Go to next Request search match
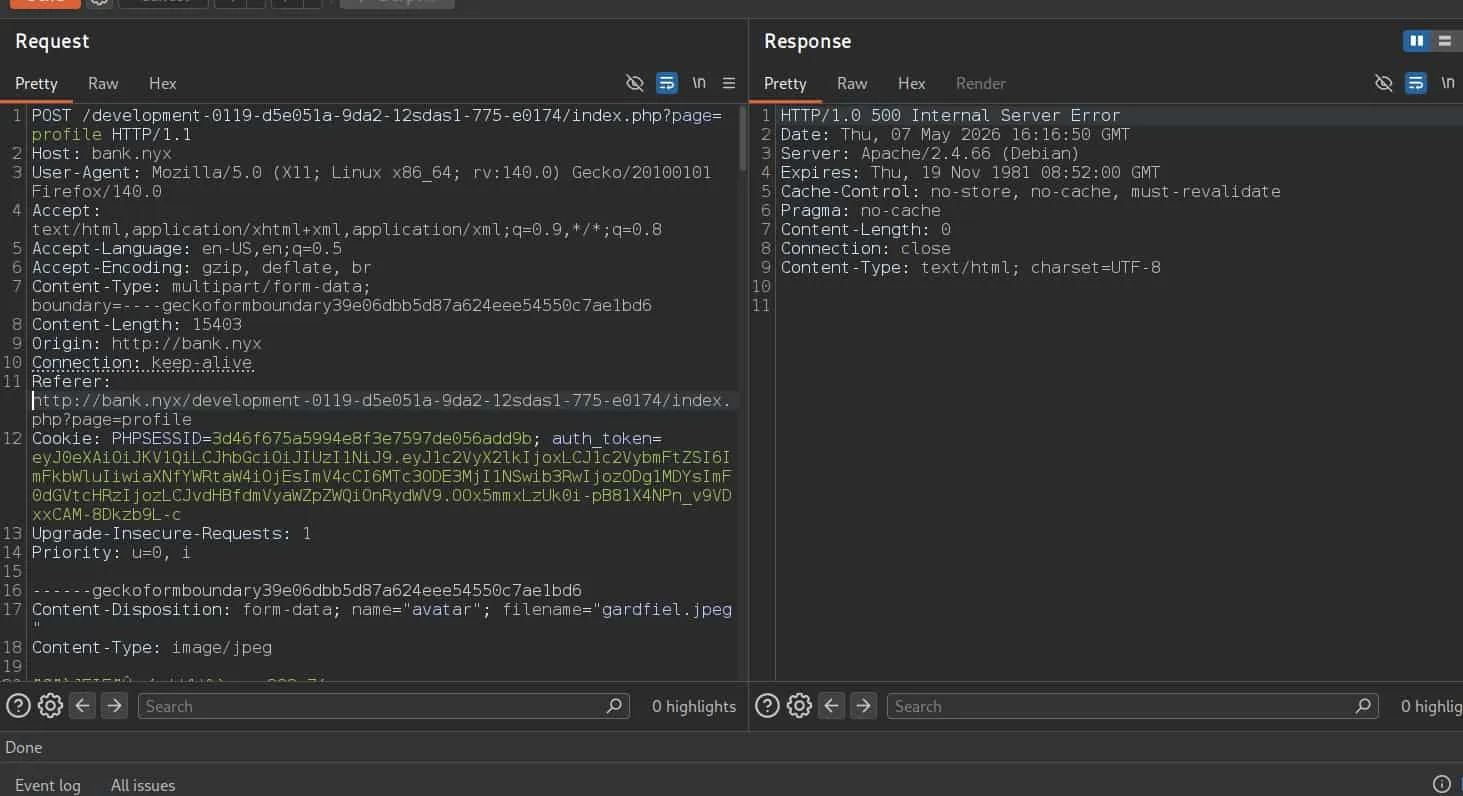This screenshot has width=1463, height=796. pos(115,706)
